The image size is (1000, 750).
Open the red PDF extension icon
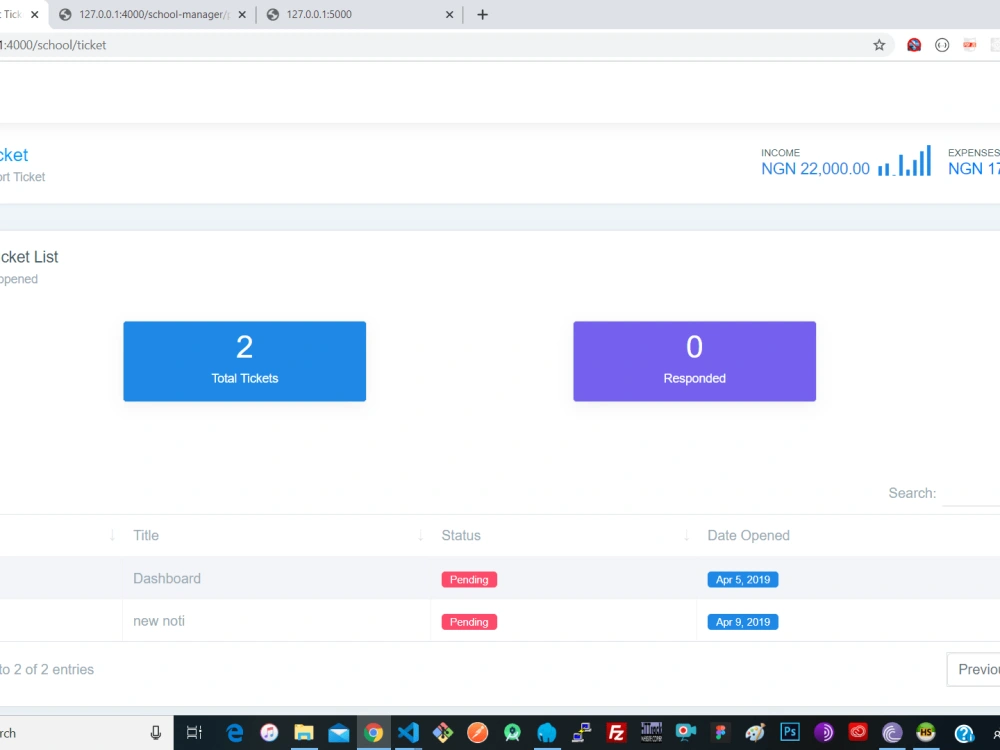(x=969, y=45)
